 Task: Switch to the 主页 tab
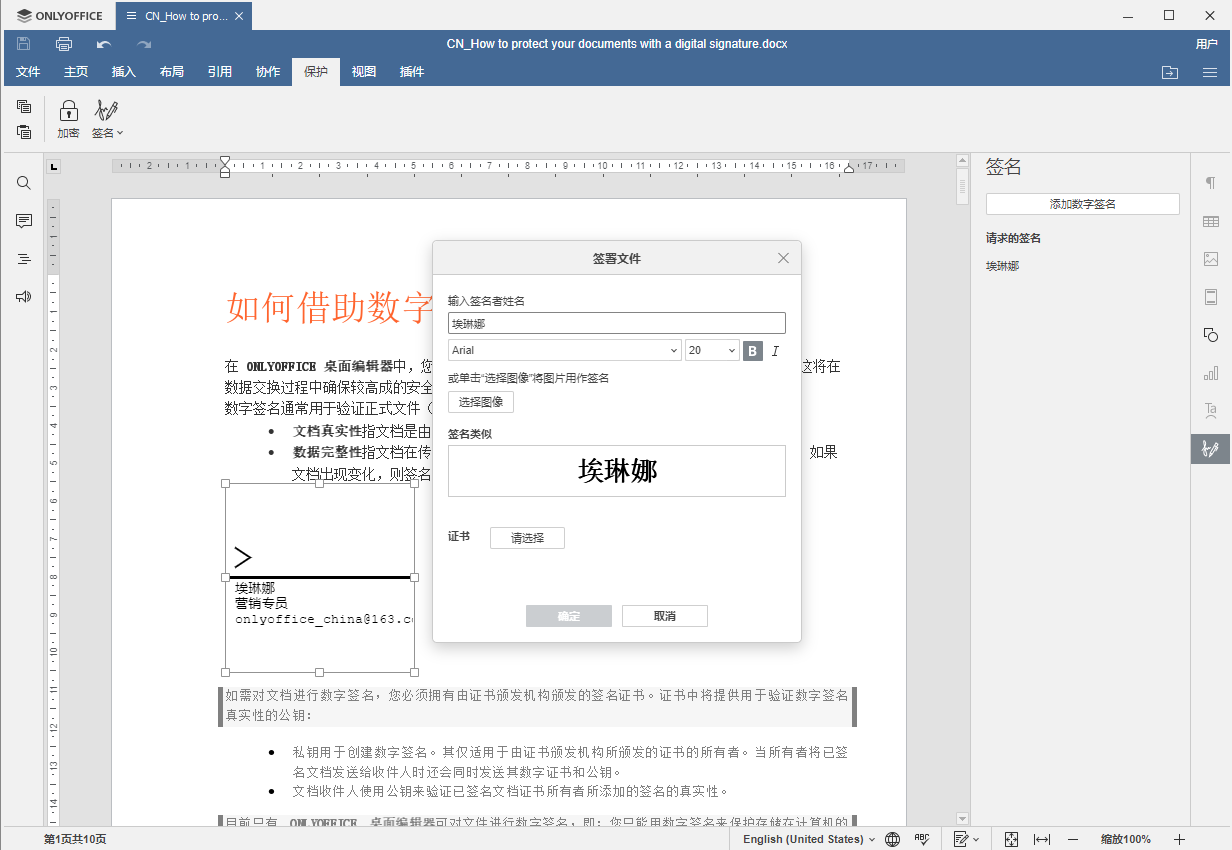(x=76, y=72)
